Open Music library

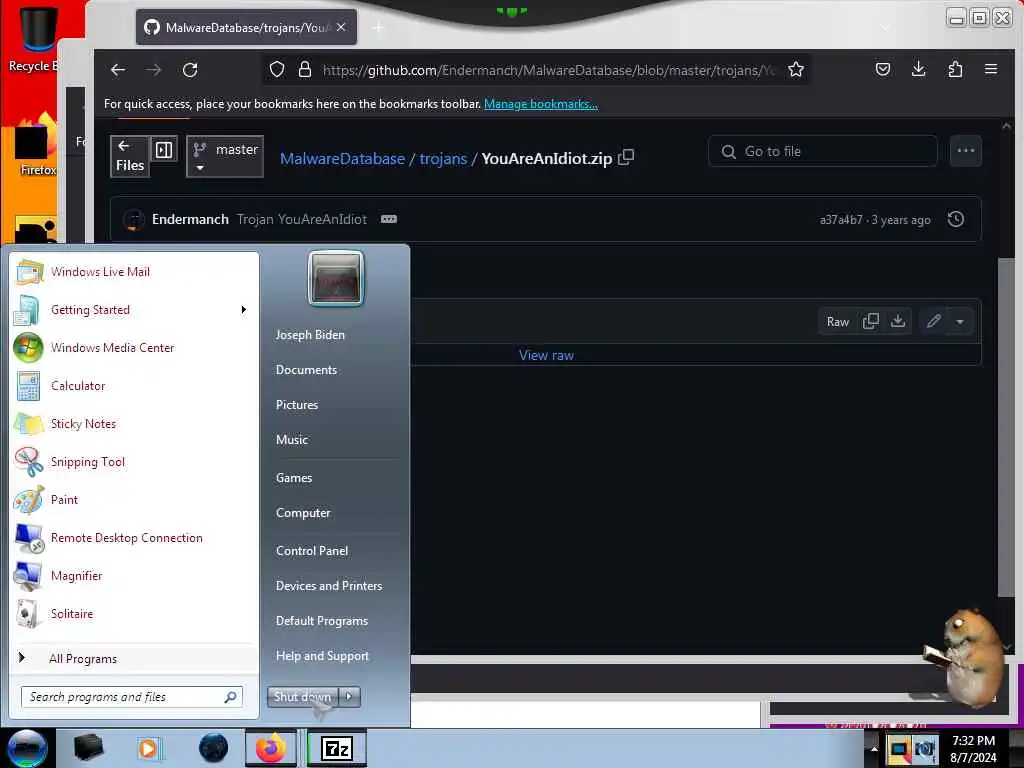pos(292,440)
